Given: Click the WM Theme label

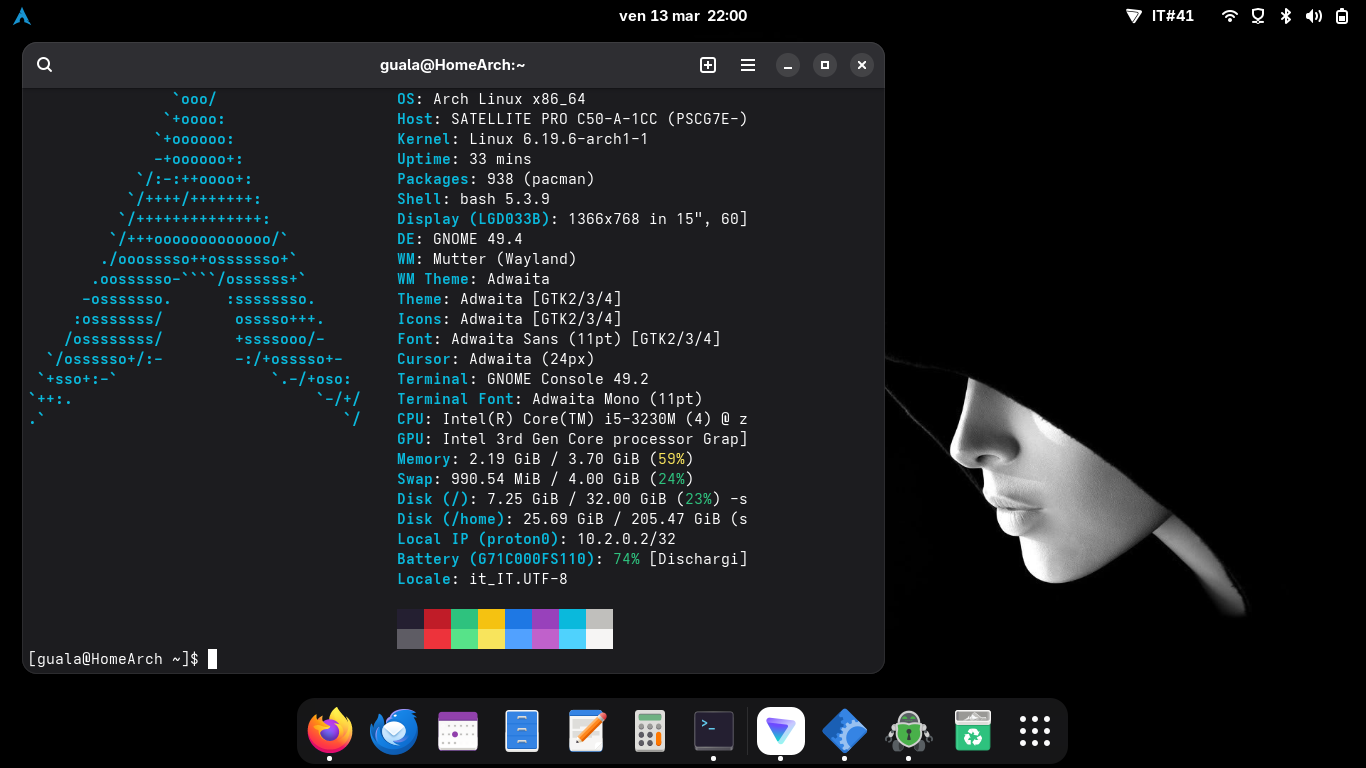Looking at the screenshot, I should tap(433, 279).
